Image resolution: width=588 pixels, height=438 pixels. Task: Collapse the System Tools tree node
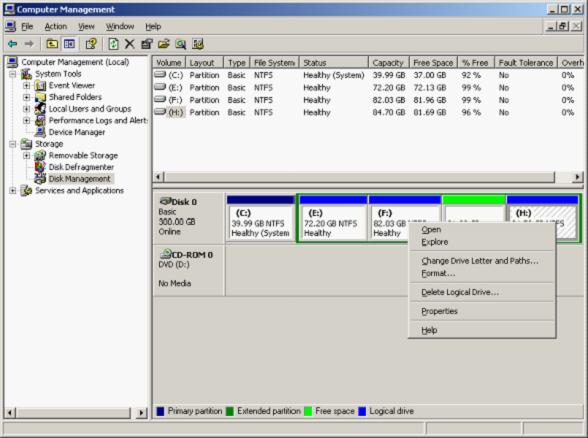tap(13, 74)
